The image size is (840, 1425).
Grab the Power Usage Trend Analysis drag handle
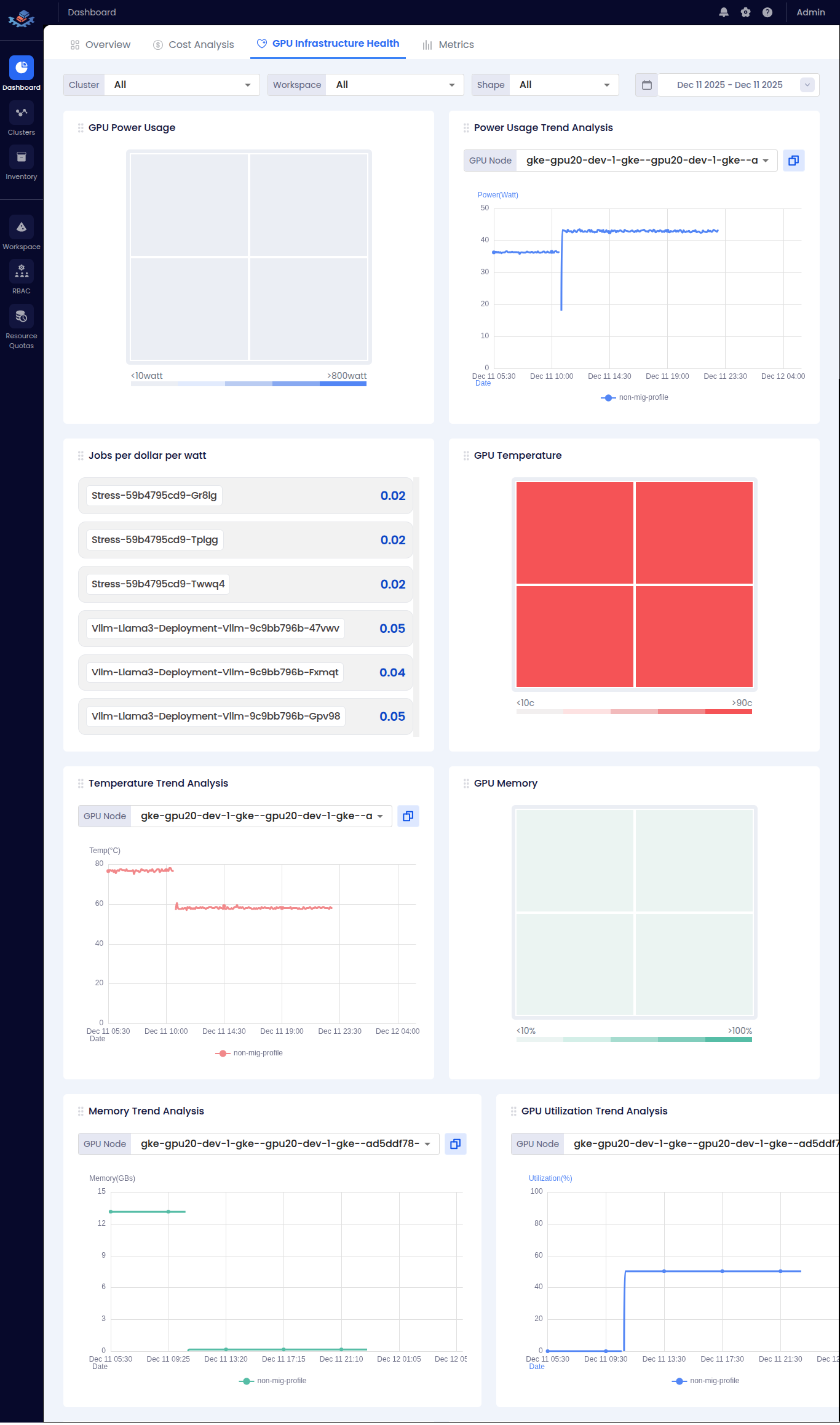pyautogui.click(x=466, y=128)
